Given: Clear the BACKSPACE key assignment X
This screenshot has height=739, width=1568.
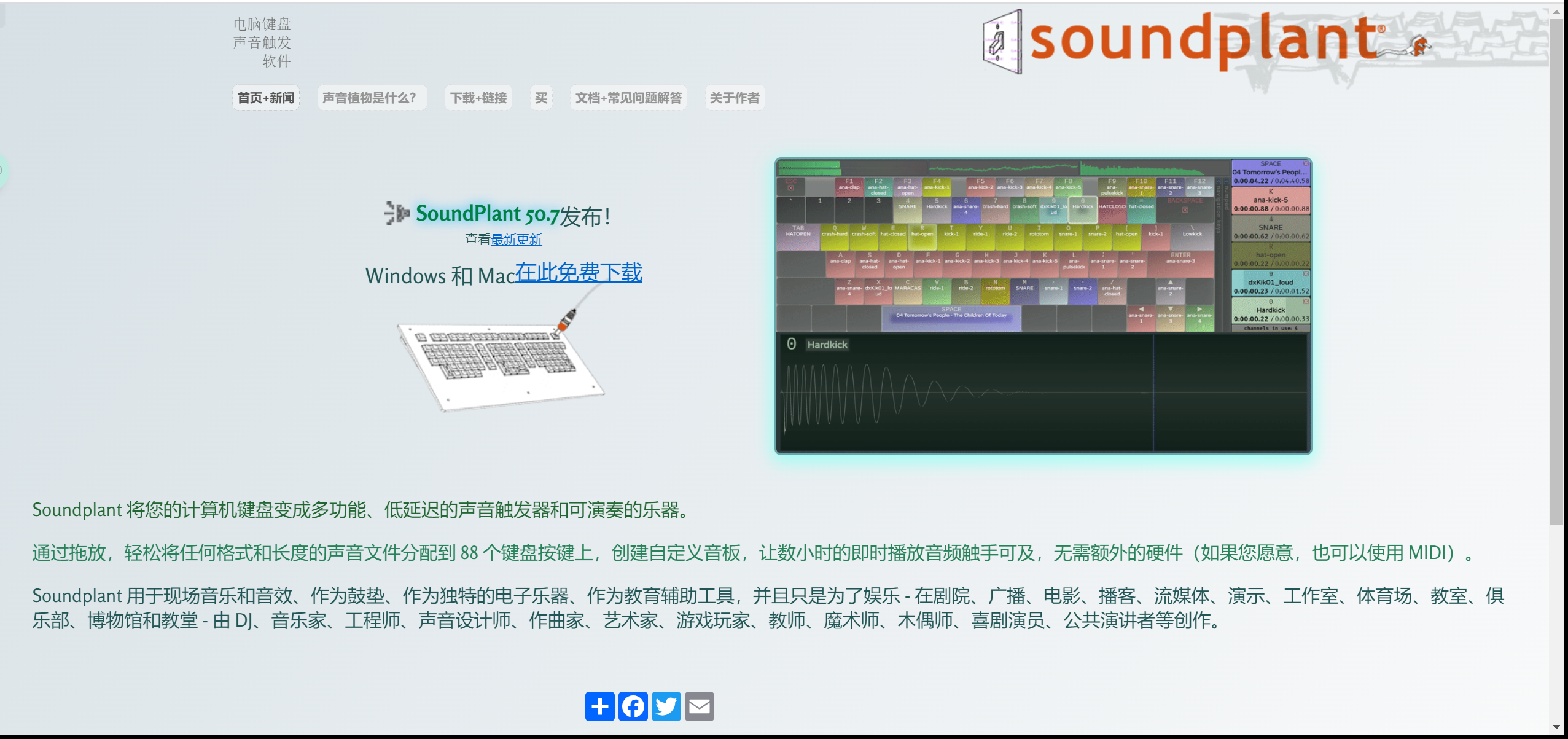Looking at the screenshot, I should [x=1184, y=210].
